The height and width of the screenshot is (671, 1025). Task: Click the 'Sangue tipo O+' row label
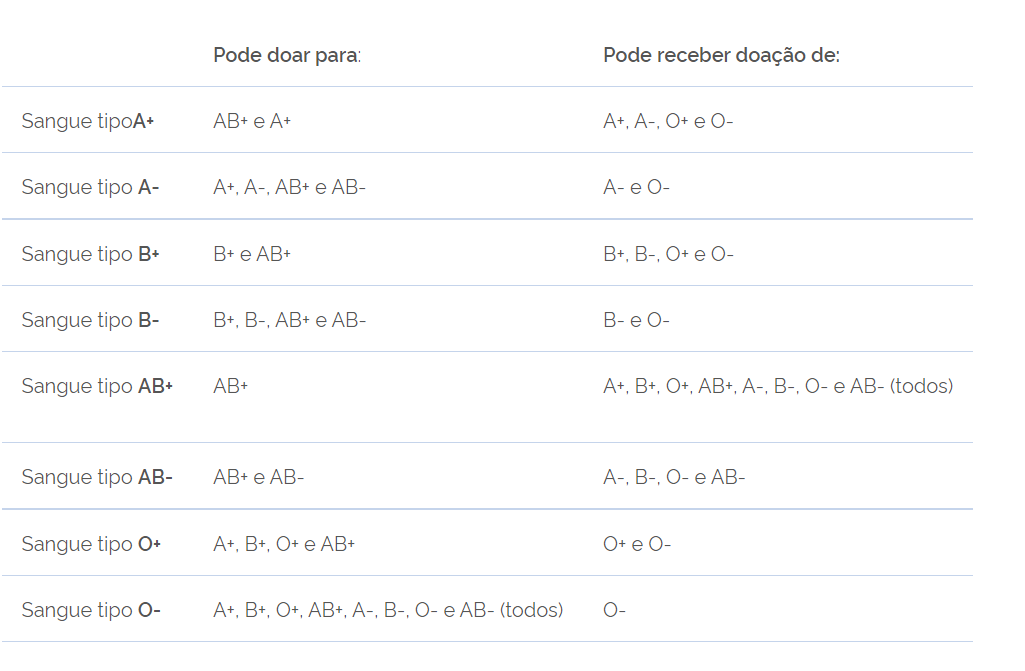91,544
